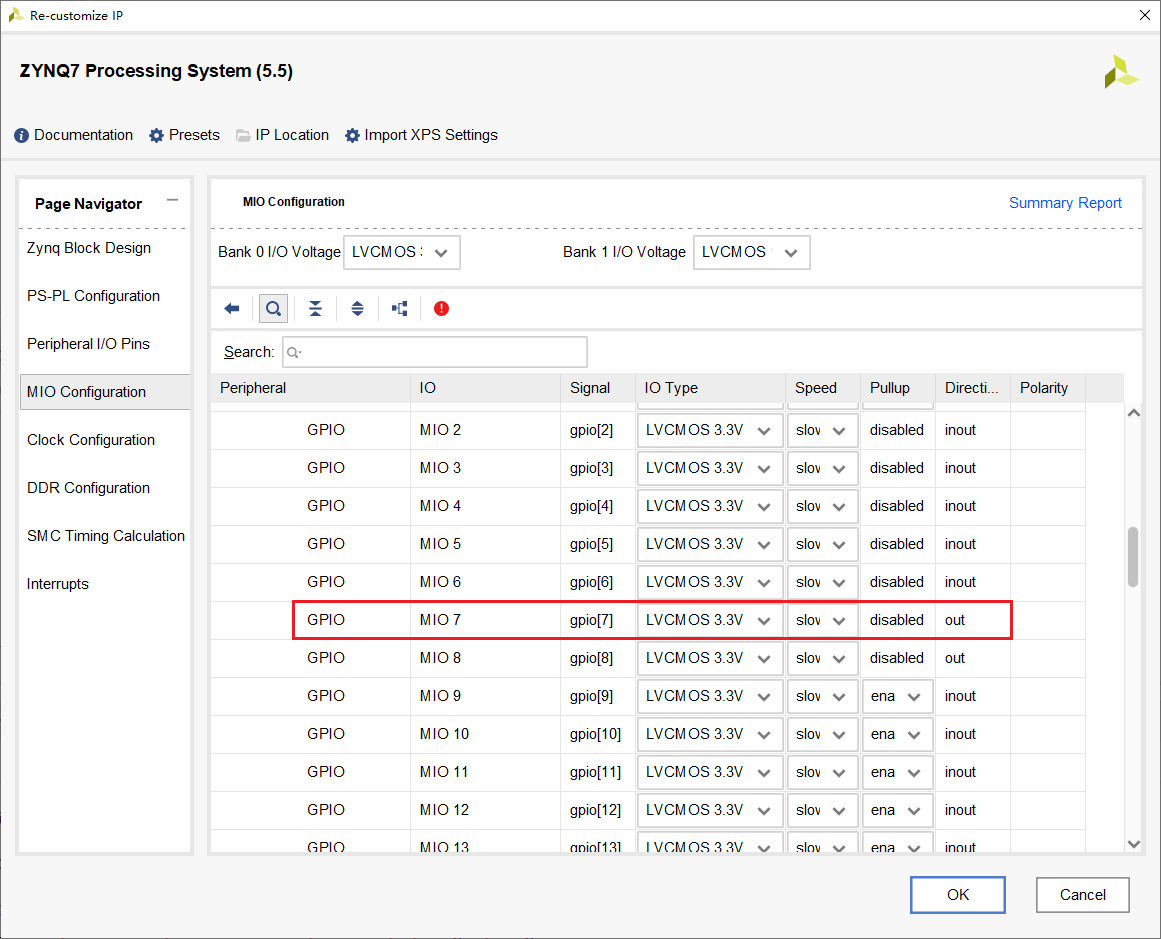The image size is (1161, 939).
Task: Open Peripheral I/O Pins page
Action: (88, 344)
